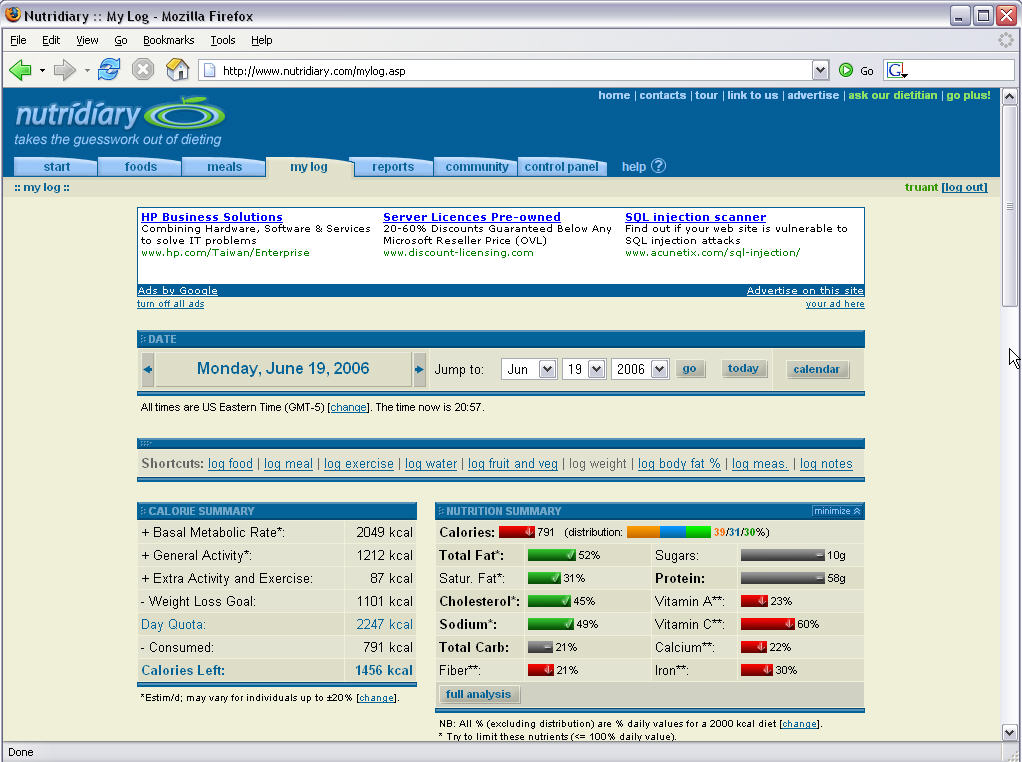Expand the address bar URL dropdown
The width and height of the screenshot is (1022, 762).
821,70
